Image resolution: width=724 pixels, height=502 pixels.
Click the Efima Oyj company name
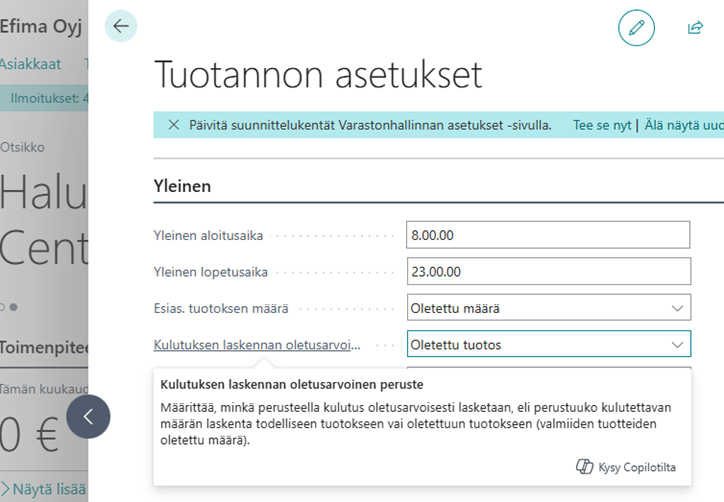(41, 25)
